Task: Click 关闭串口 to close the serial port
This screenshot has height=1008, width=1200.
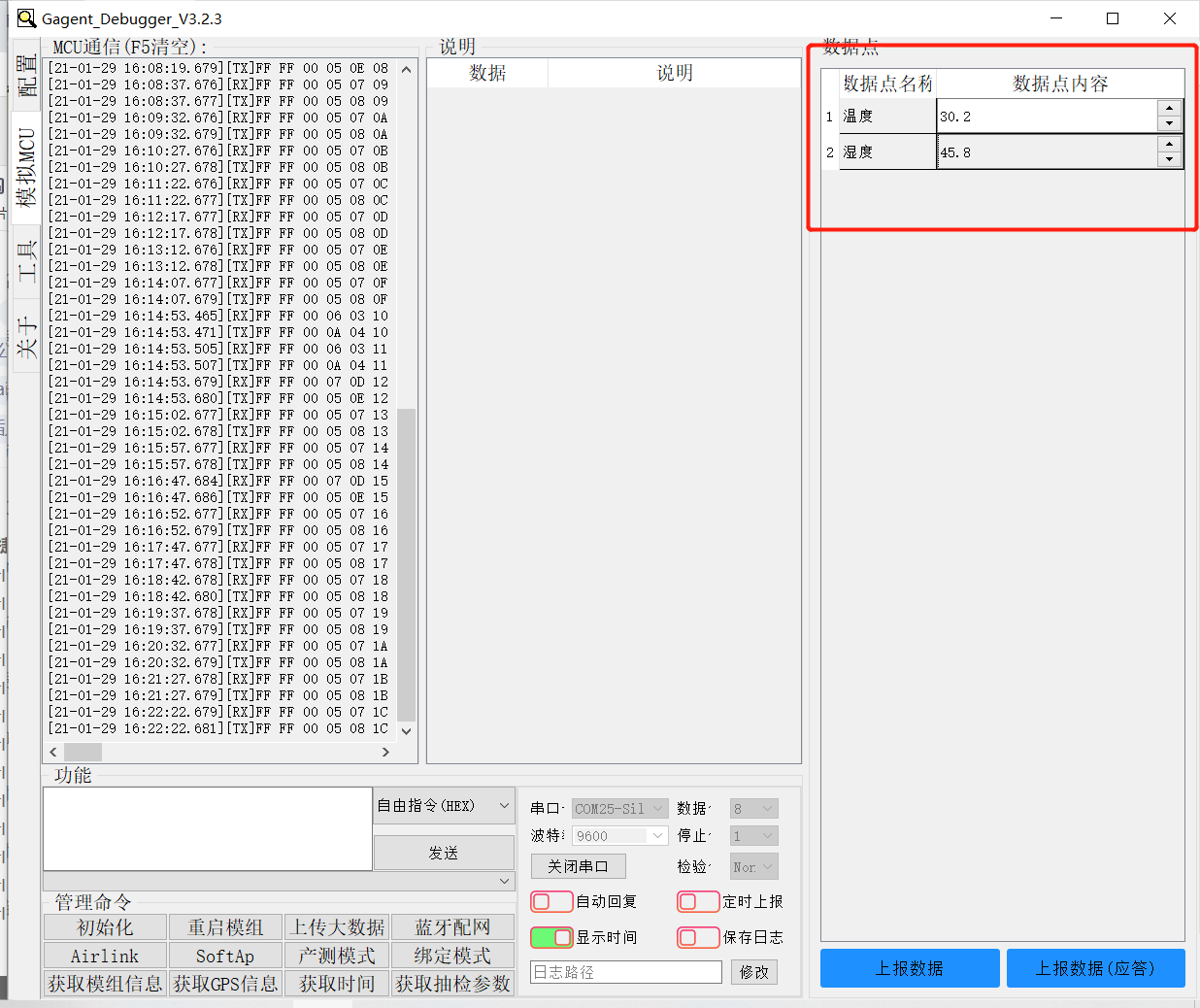Action: (579, 865)
